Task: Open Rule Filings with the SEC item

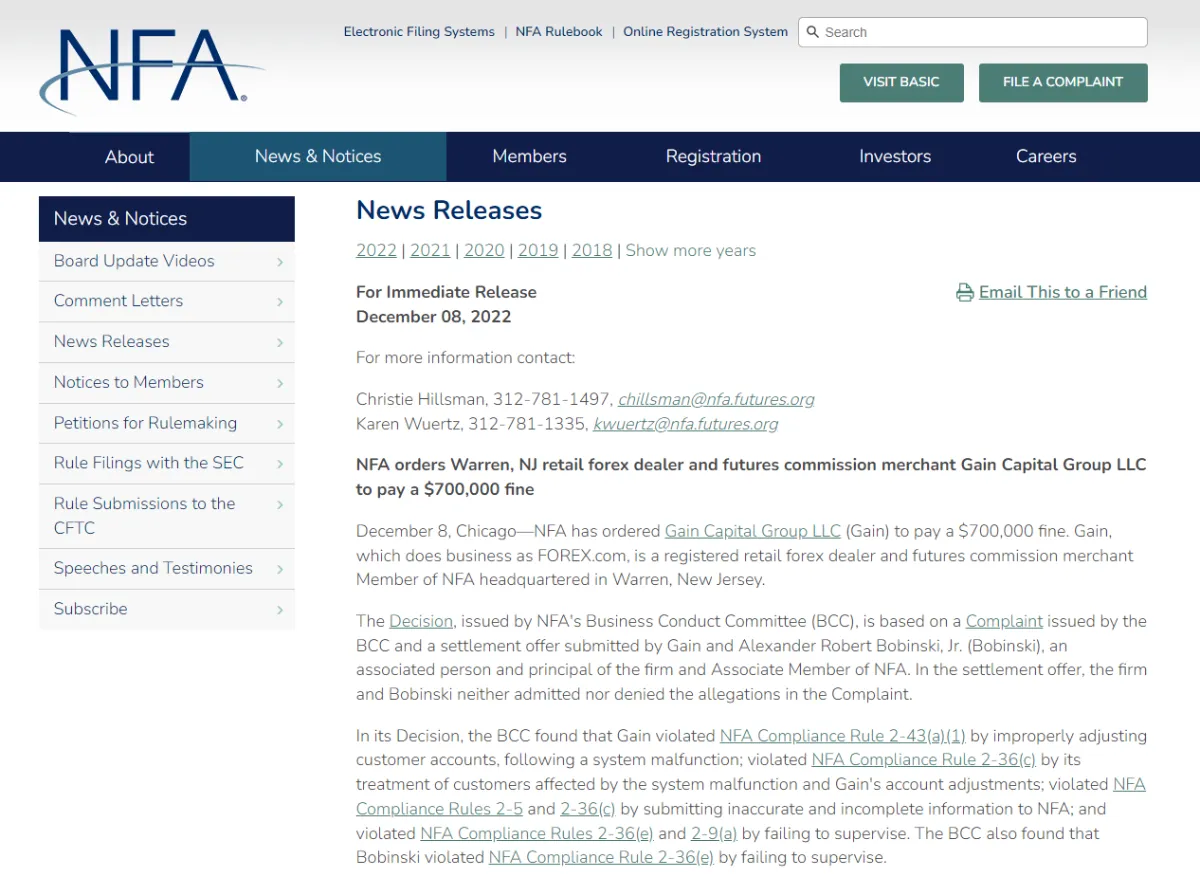Action: [167, 464]
